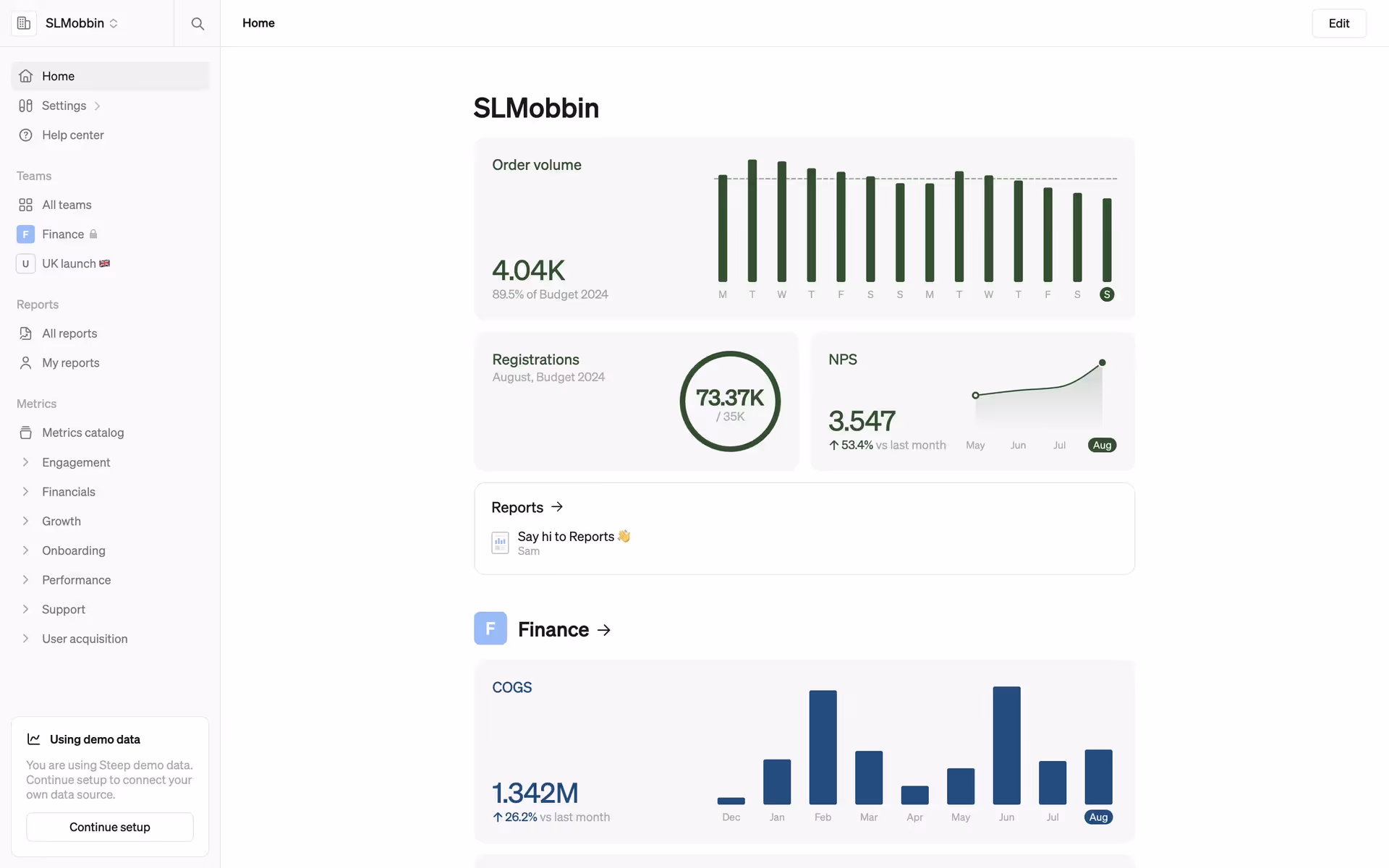Image resolution: width=1389 pixels, height=868 pixels.
Task: Open the SLMobbin workspace switcher dropdown
Action: point(81,23)
